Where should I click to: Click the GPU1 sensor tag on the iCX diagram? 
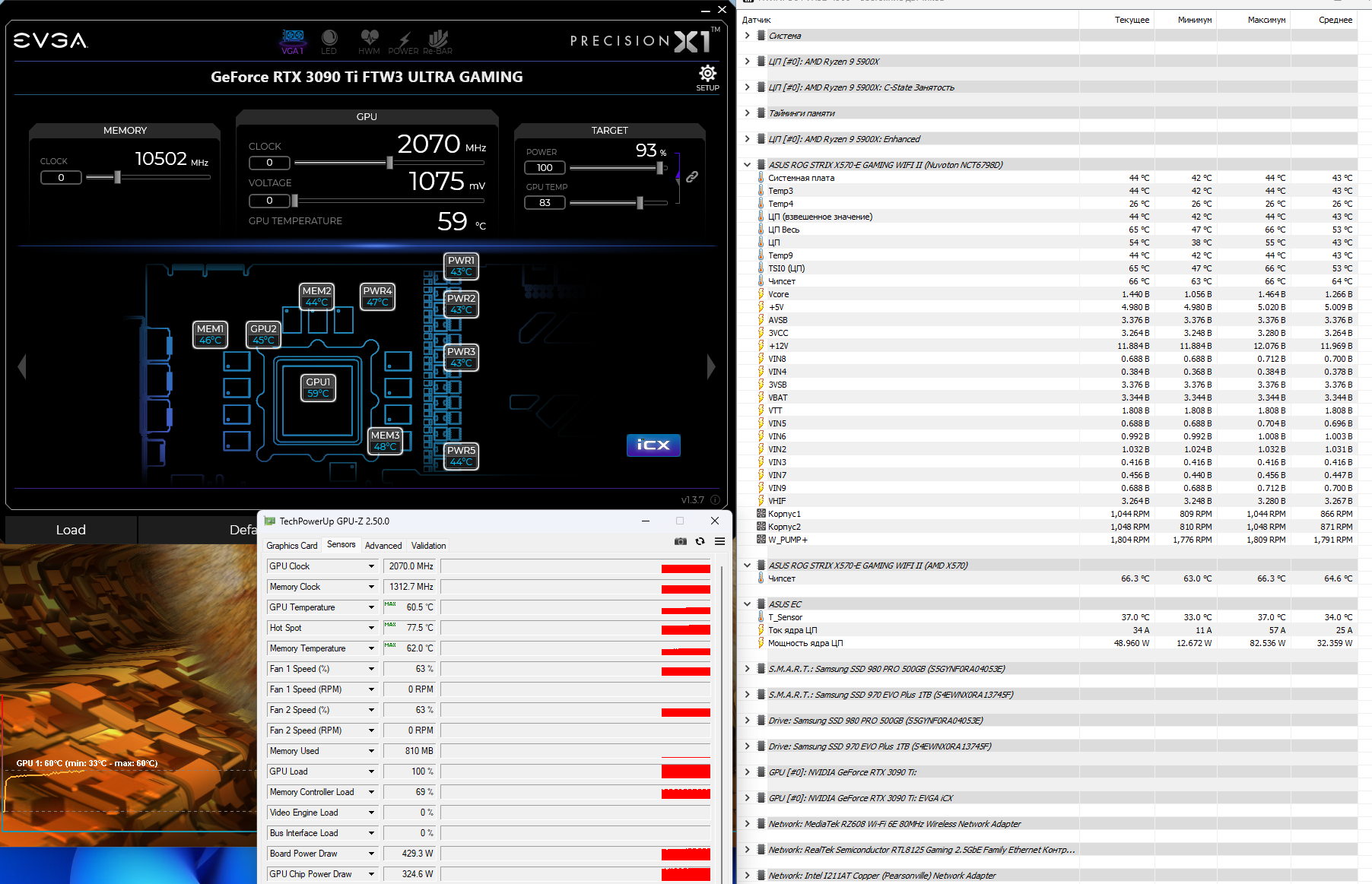[x=318, y=388]
